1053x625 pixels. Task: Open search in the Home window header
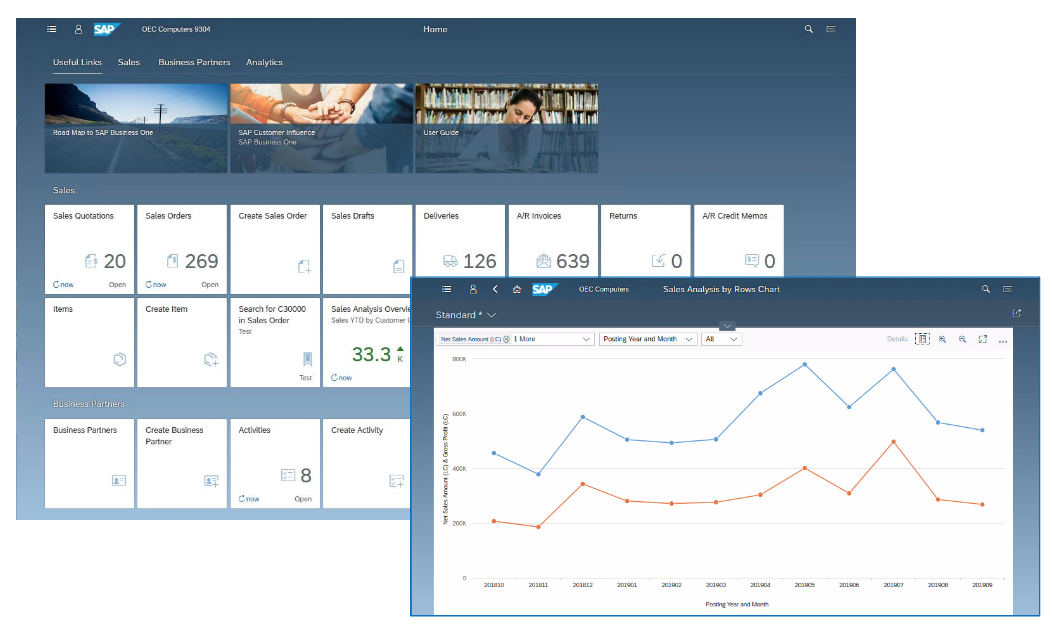809,29
